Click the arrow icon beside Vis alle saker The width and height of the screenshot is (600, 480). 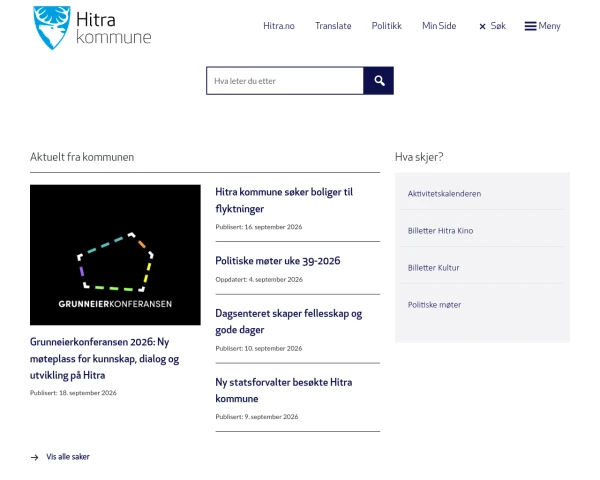[34, 457]
